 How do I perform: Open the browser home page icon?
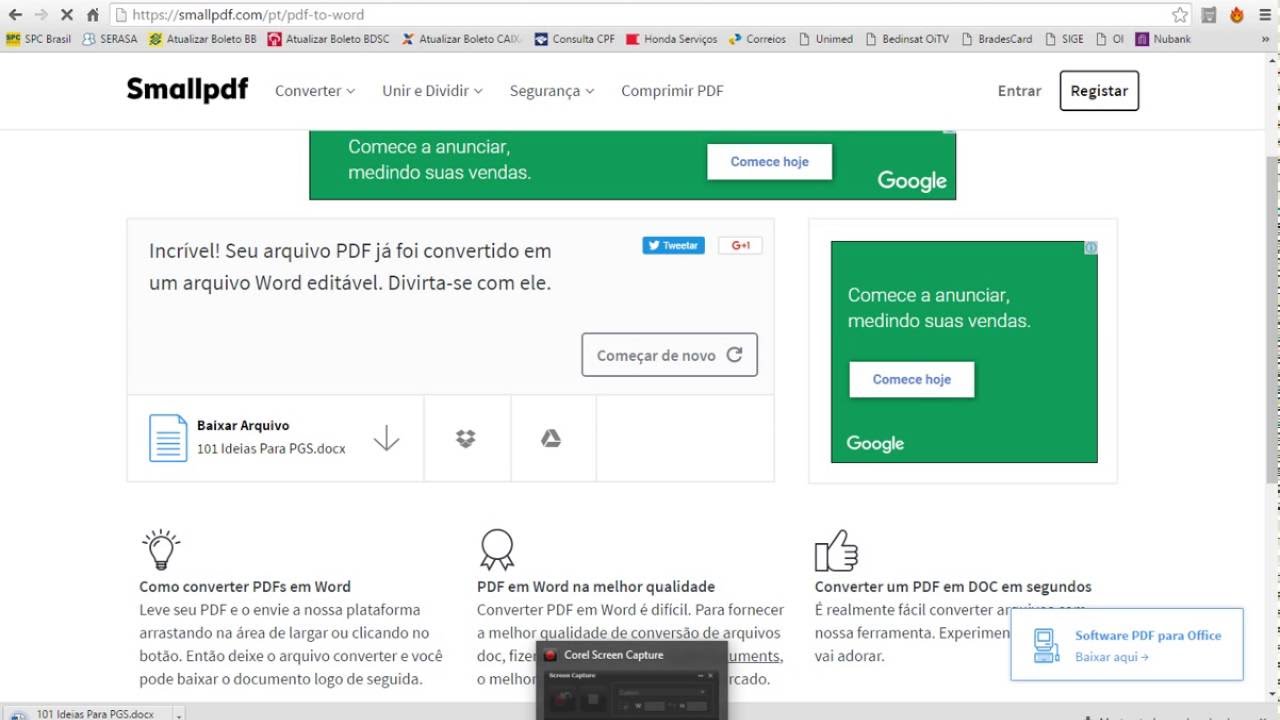click(x=93, y=15)
